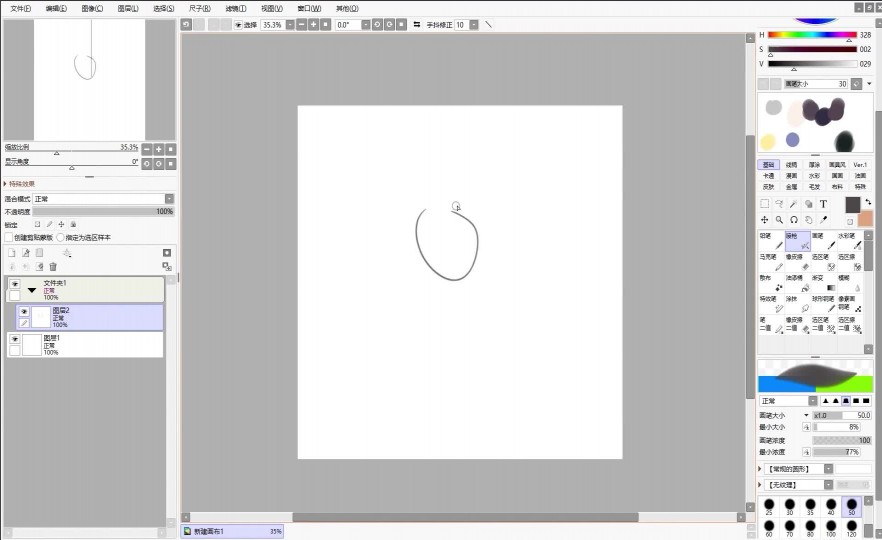Toggle lock transparency pixels icon

37,224
